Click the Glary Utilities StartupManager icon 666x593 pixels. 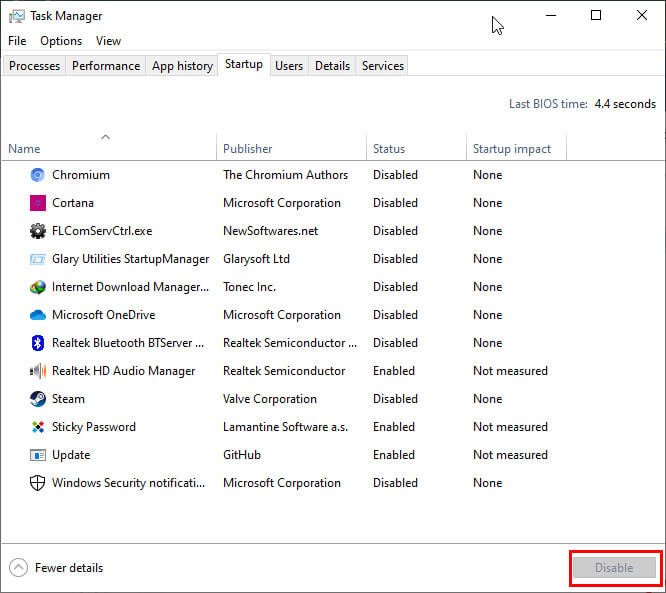[x=37, y=259]
